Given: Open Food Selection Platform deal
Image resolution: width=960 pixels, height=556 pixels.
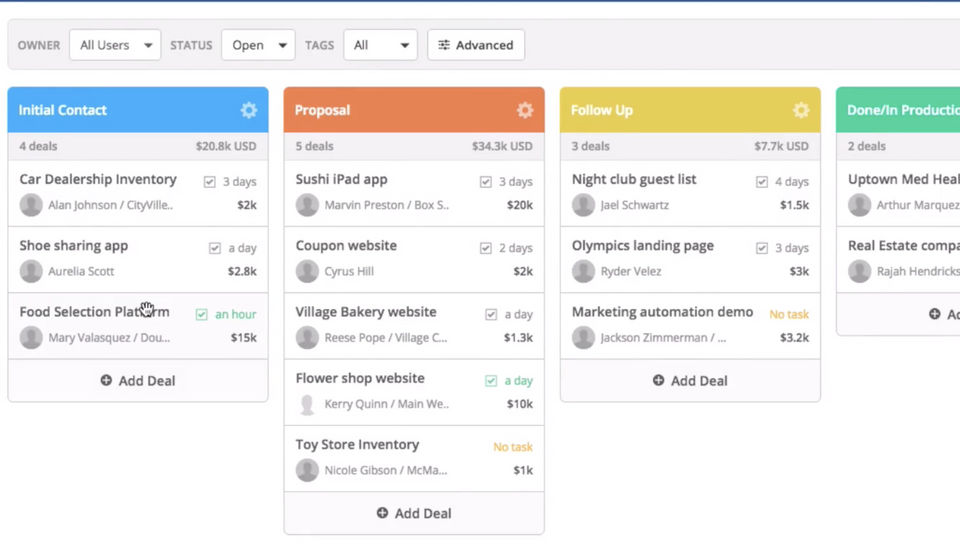Looking at the screenshot, I should [x=94, y=312].
